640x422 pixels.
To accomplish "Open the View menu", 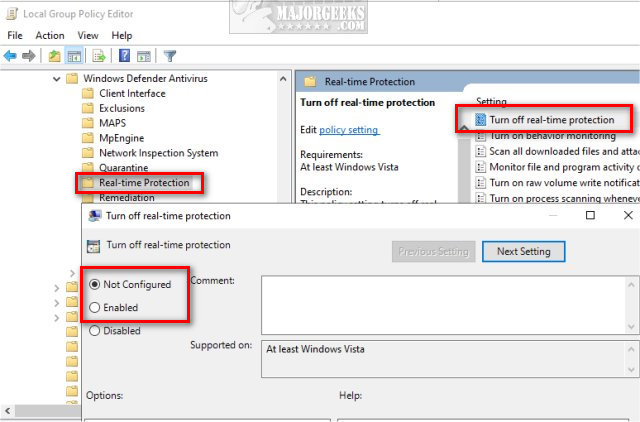I will click(x=88, y=36).
